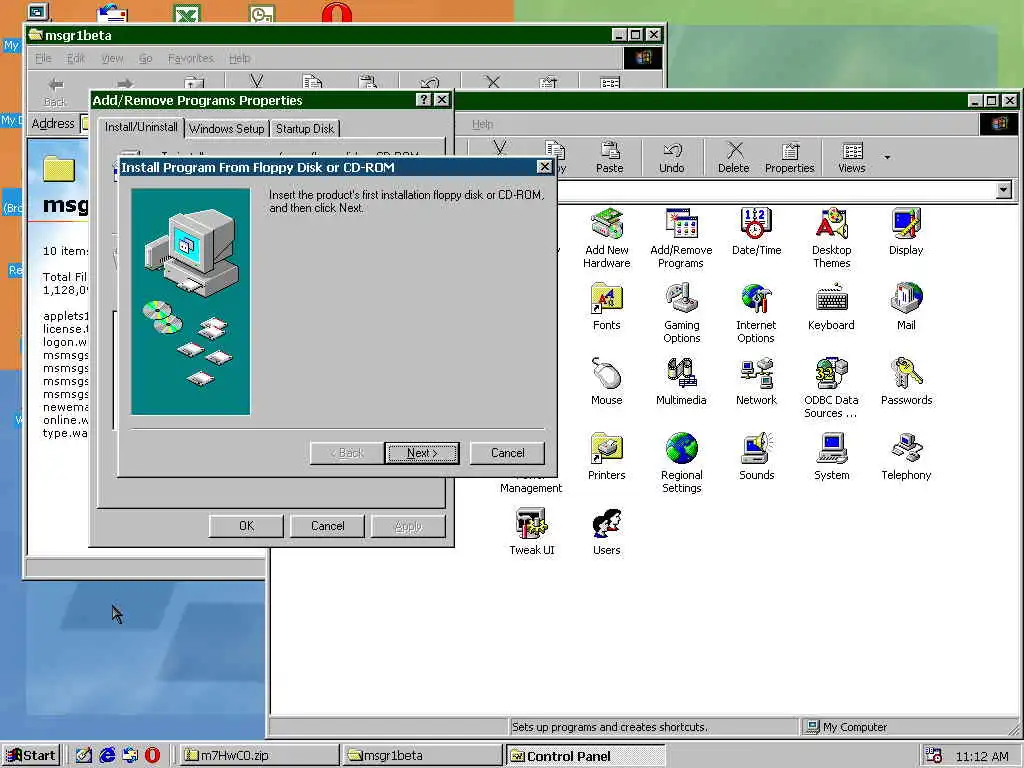Image resolution: width=1024 pixels, height=768 pixels.
Task: Open the Date/Time applet
Action: [756, 231]
